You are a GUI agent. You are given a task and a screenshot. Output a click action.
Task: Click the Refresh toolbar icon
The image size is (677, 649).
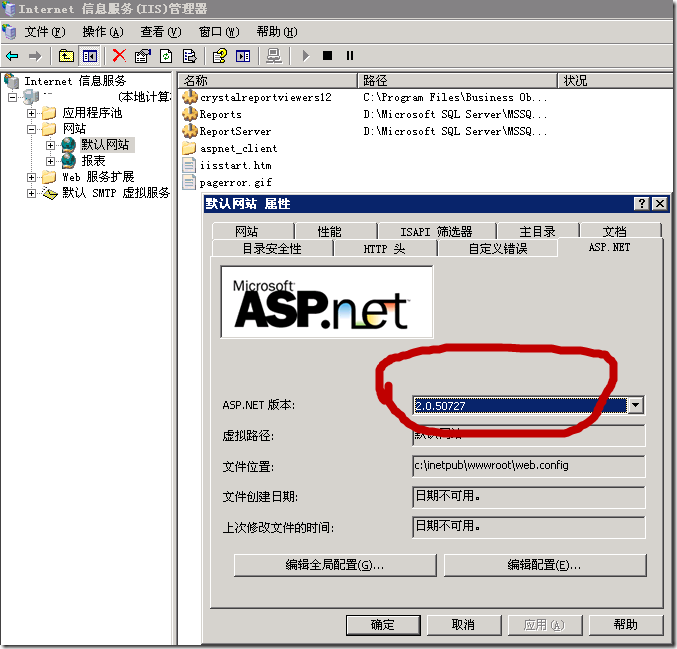[166, 56]
